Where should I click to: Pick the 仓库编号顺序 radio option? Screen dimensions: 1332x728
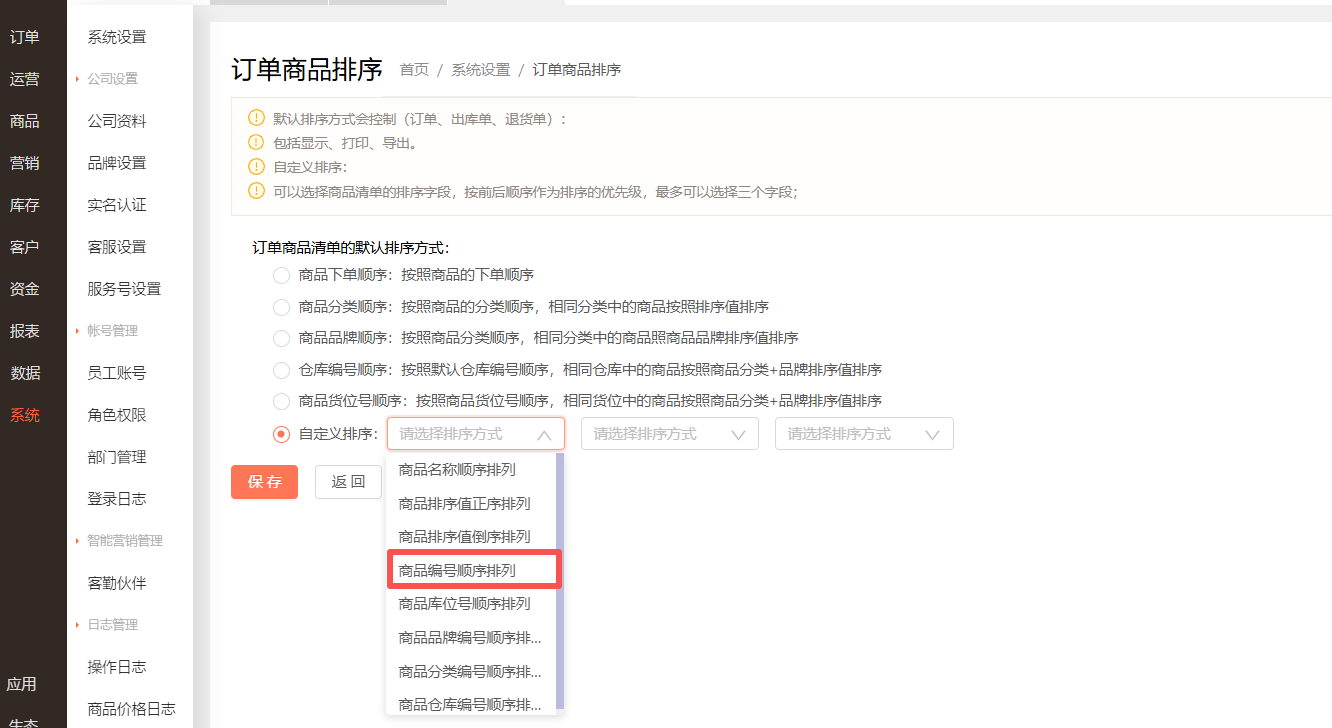point(281,370)
